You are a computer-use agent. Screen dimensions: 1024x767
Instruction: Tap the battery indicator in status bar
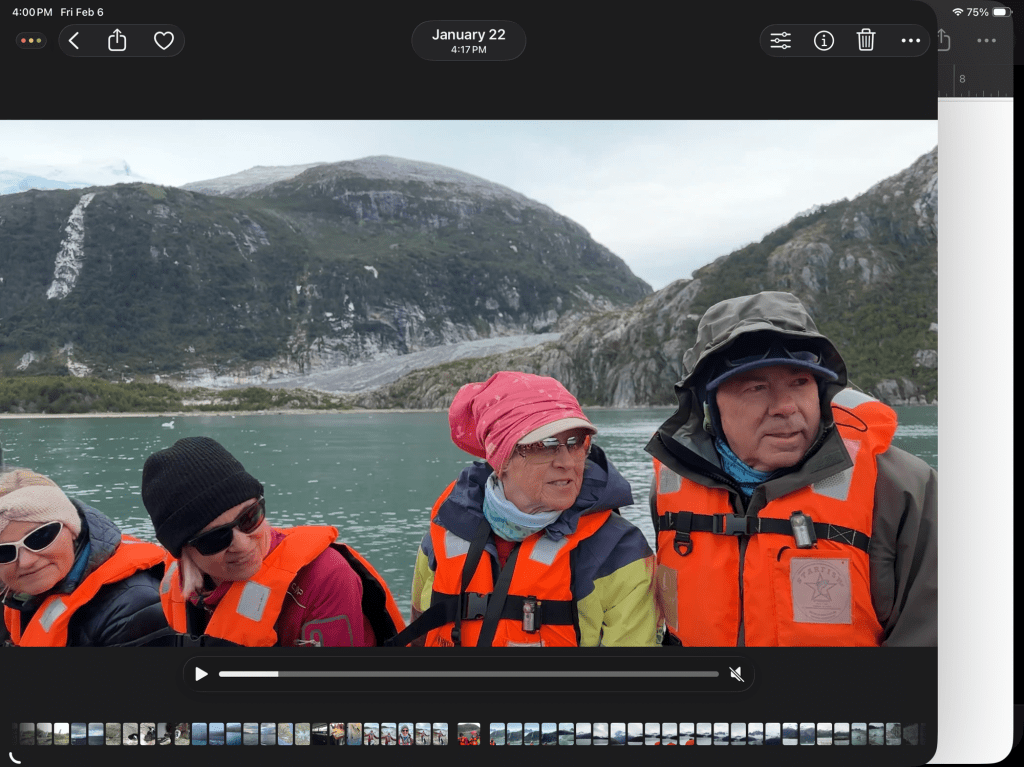(x=1002, y=12)
